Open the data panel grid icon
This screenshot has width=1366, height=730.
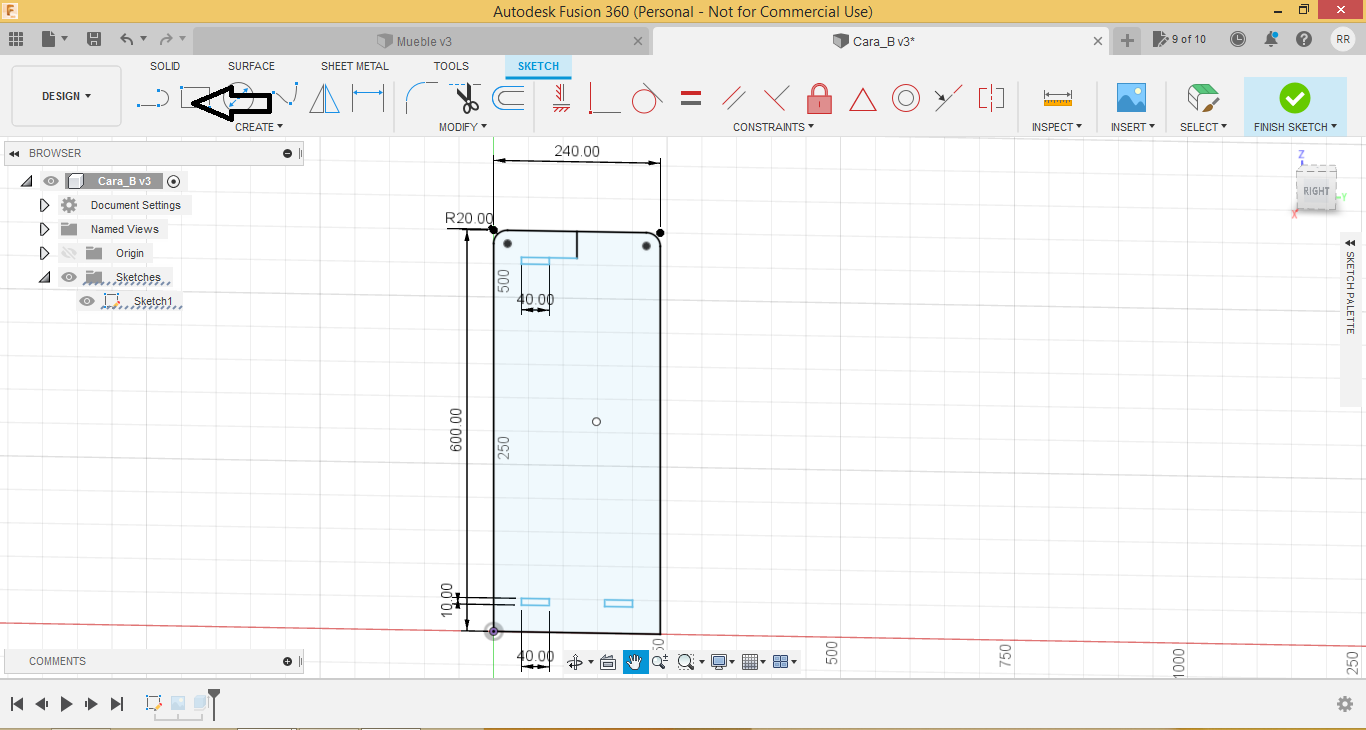click(x=16, y=39)
